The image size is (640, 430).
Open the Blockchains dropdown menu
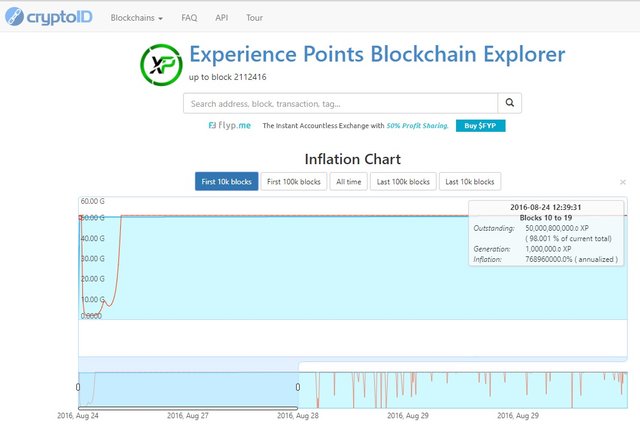click(136, 18)
